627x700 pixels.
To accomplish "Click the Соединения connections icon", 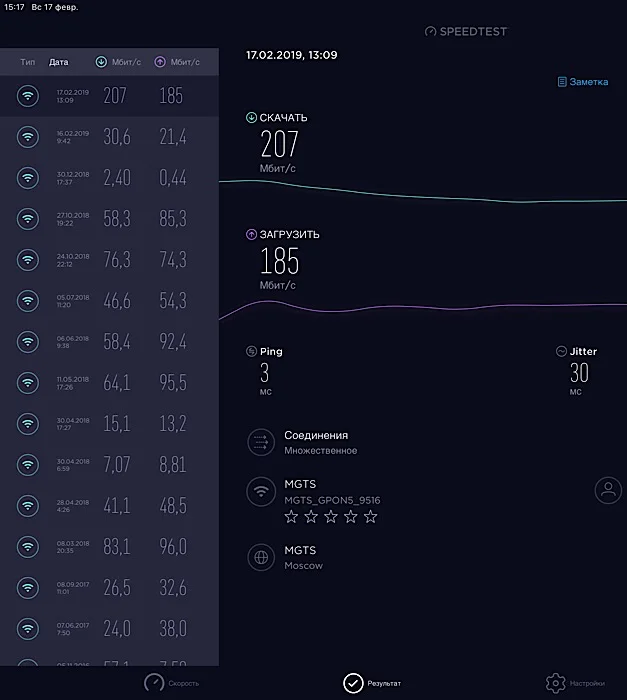I will click(x=262, y=442).
